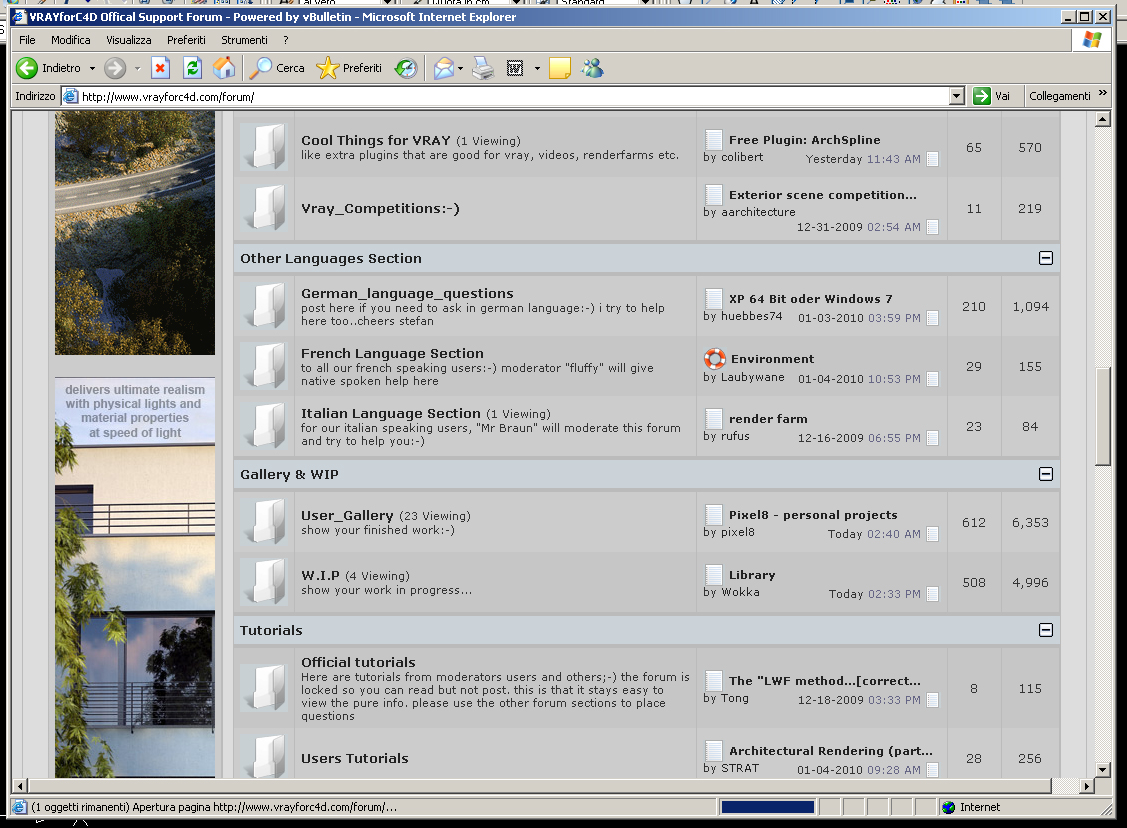Go to last post icon in Library row

pos(932,594)
